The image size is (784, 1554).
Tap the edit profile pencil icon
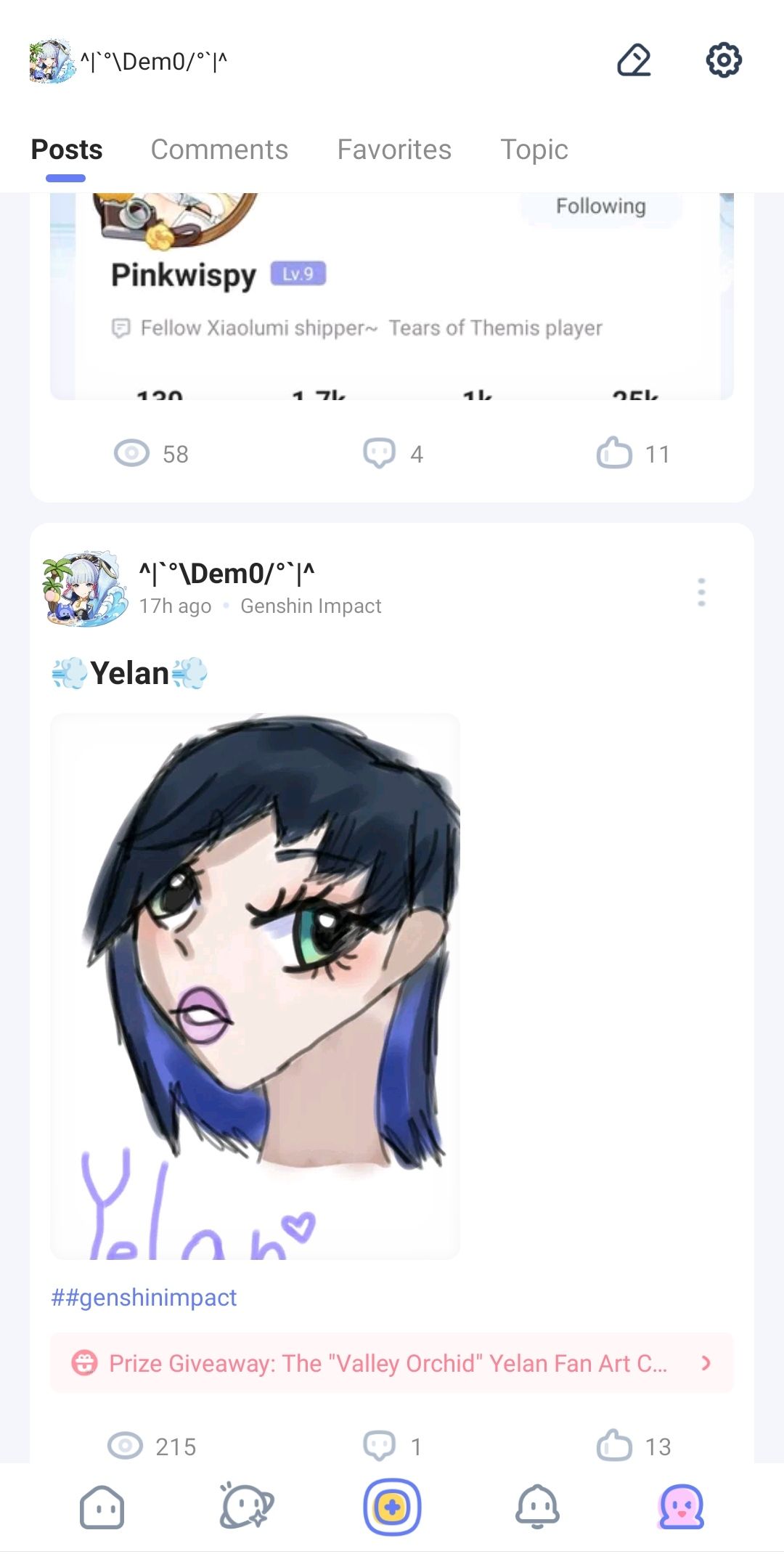pos(634,60)
